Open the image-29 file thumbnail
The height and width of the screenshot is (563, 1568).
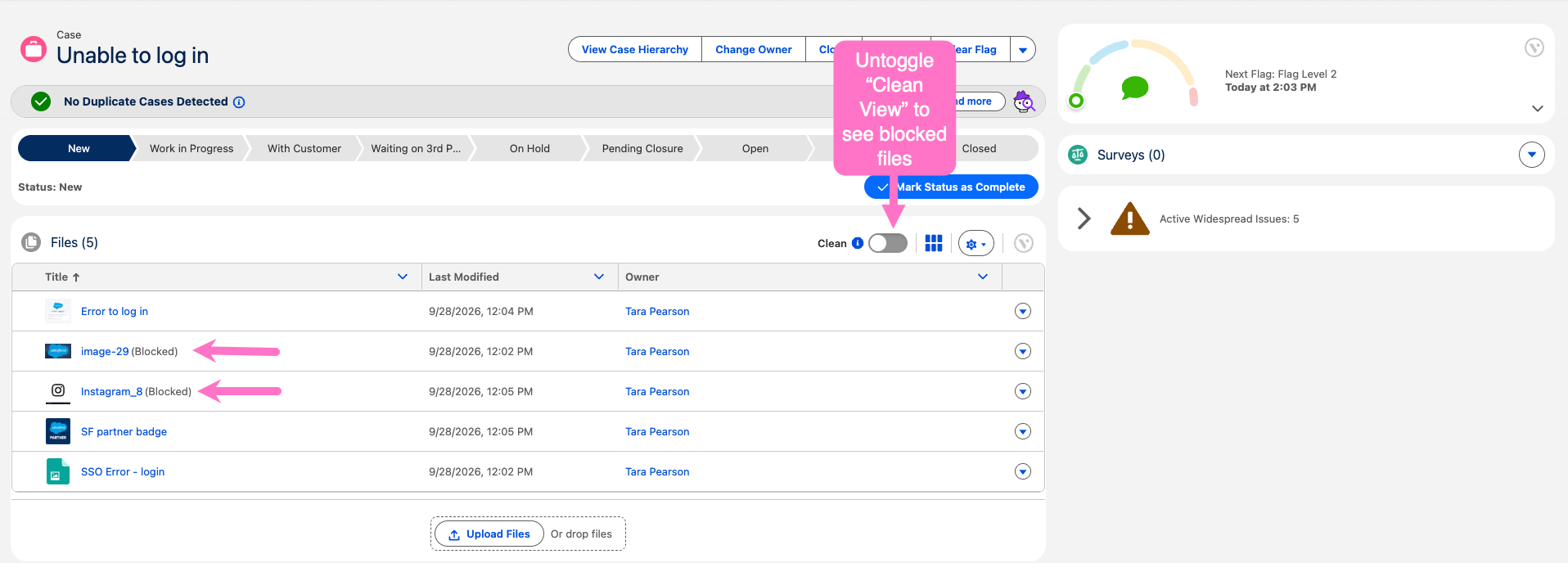point(58,351)
